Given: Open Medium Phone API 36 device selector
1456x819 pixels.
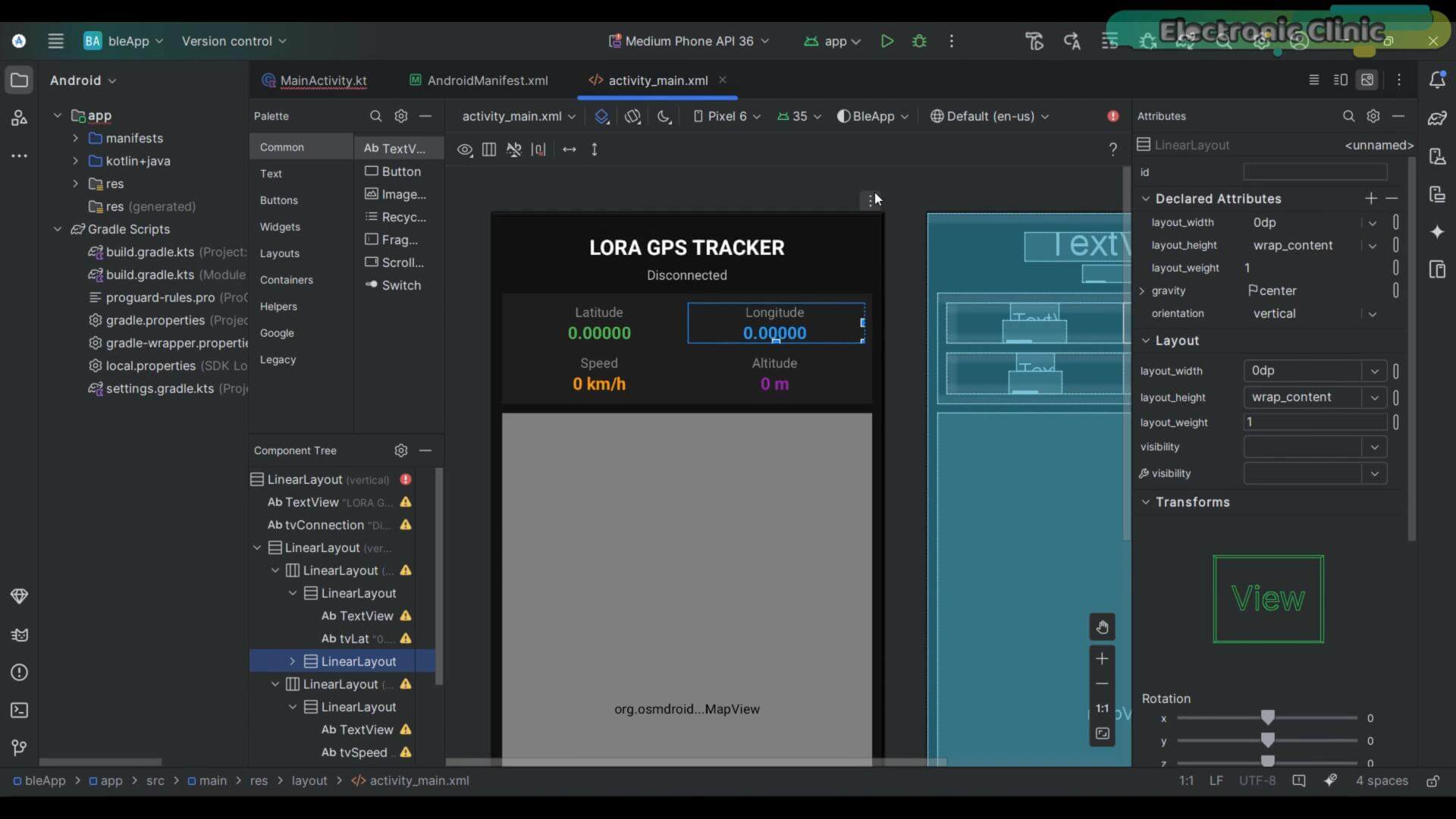Looking at the screenshot, I should (x=689, y=41).
